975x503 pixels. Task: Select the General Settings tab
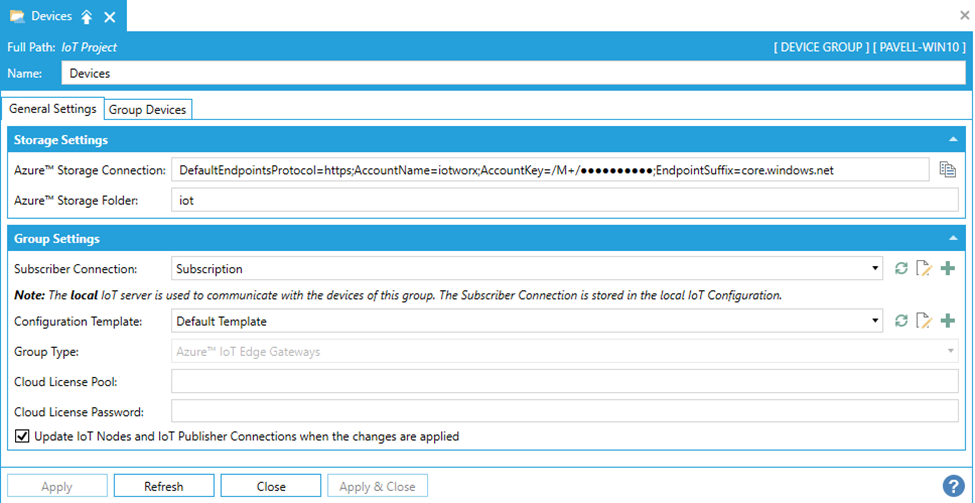pyautogui.click(x=53, y=109)
